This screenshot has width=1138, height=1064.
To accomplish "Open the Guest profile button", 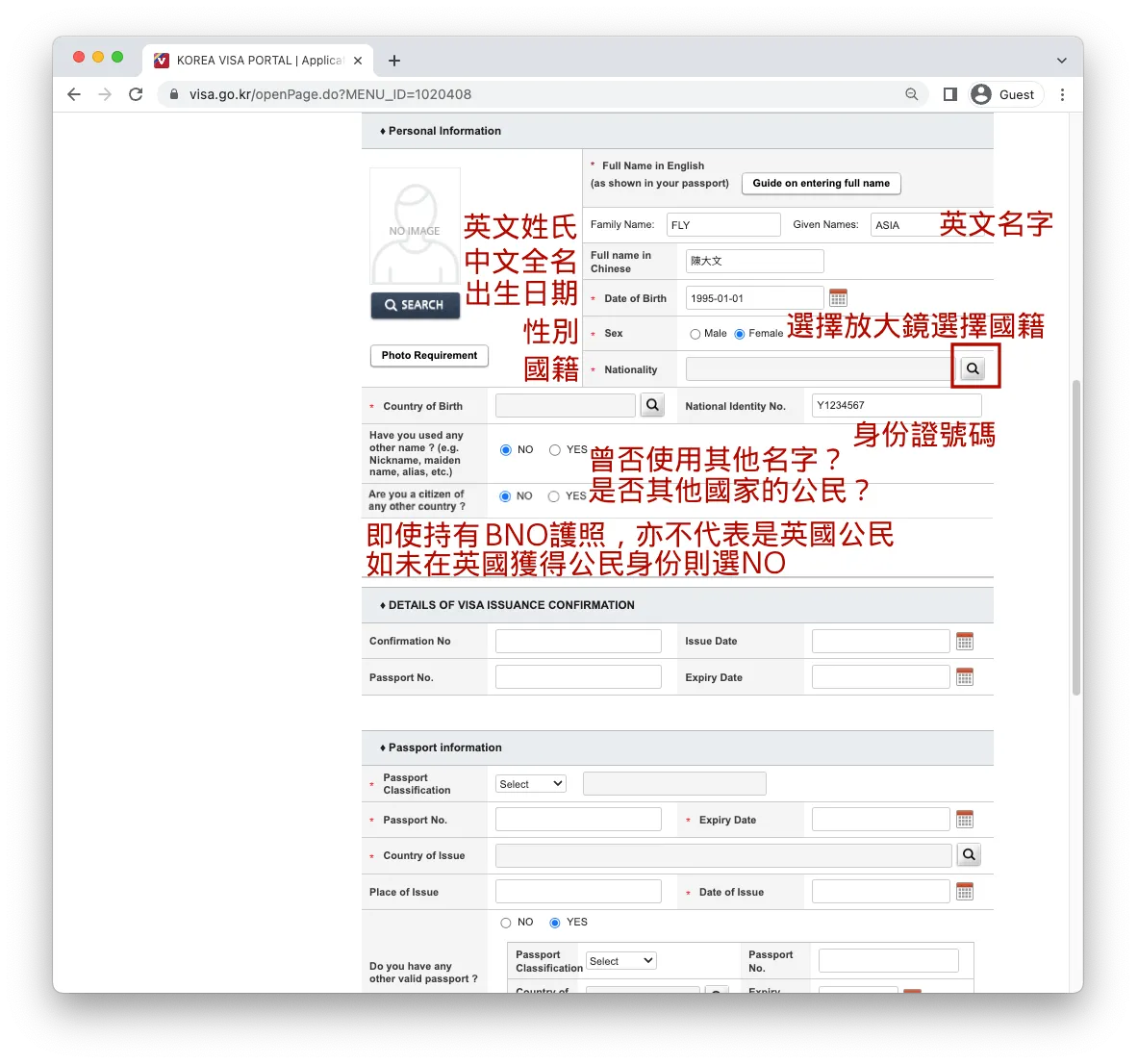I will (x=1006, y=94).
